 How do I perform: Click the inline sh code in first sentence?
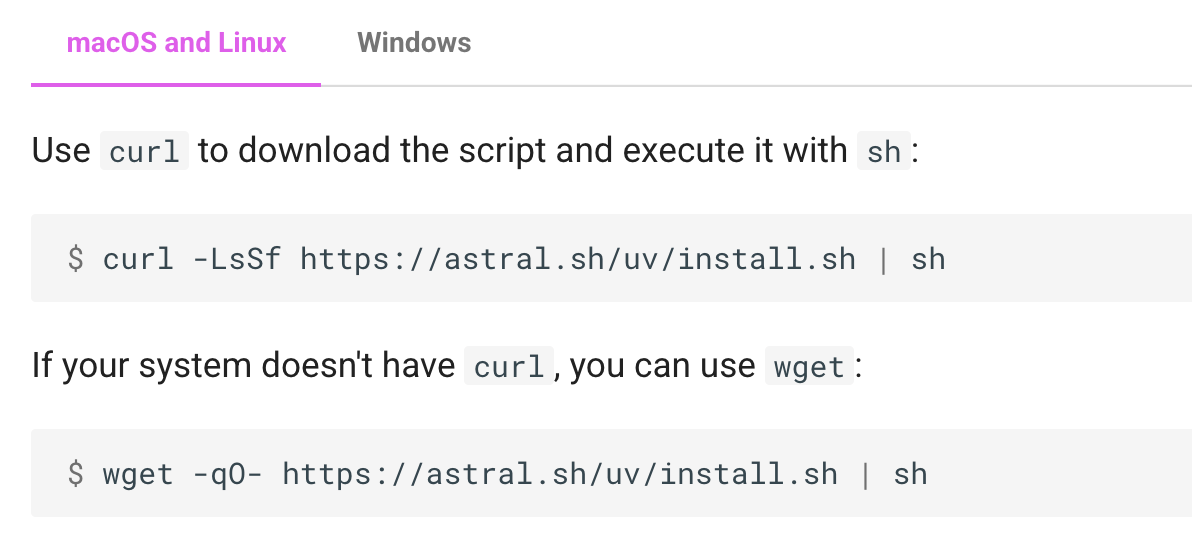[x=884, y=152]
